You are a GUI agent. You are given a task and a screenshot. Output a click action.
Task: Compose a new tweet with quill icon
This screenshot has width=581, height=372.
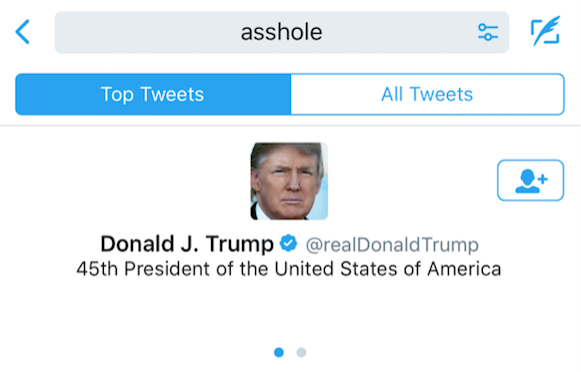pos(545,31)
